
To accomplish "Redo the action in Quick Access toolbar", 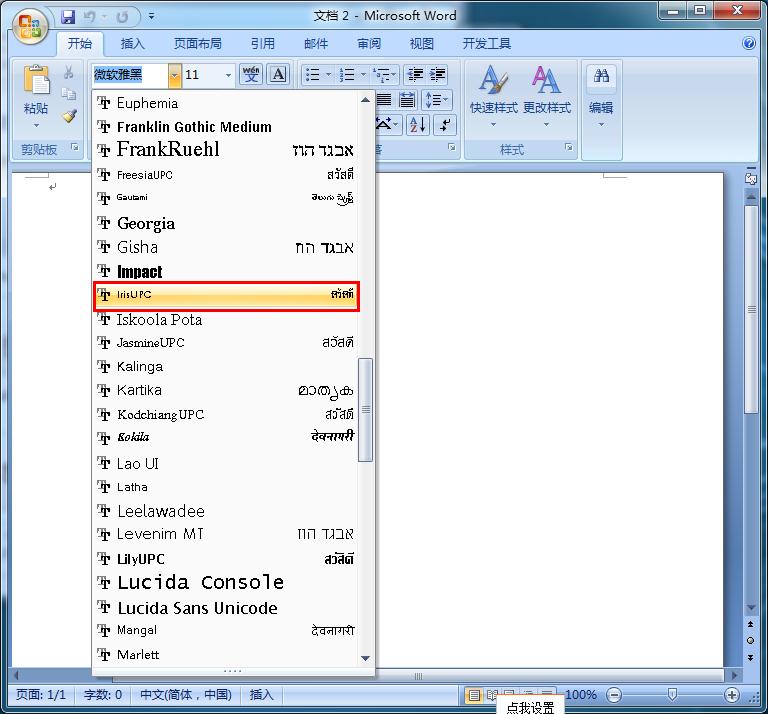I will 122,17.
